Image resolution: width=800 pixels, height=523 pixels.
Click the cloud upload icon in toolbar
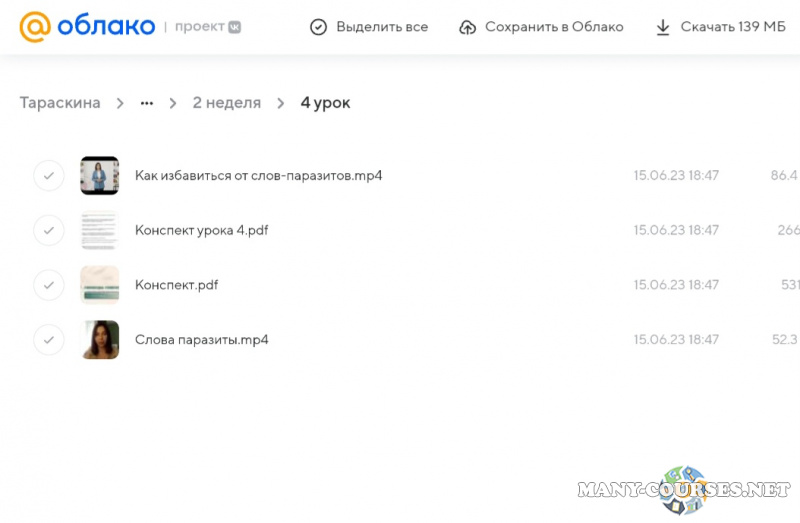(x=467, y=27)
